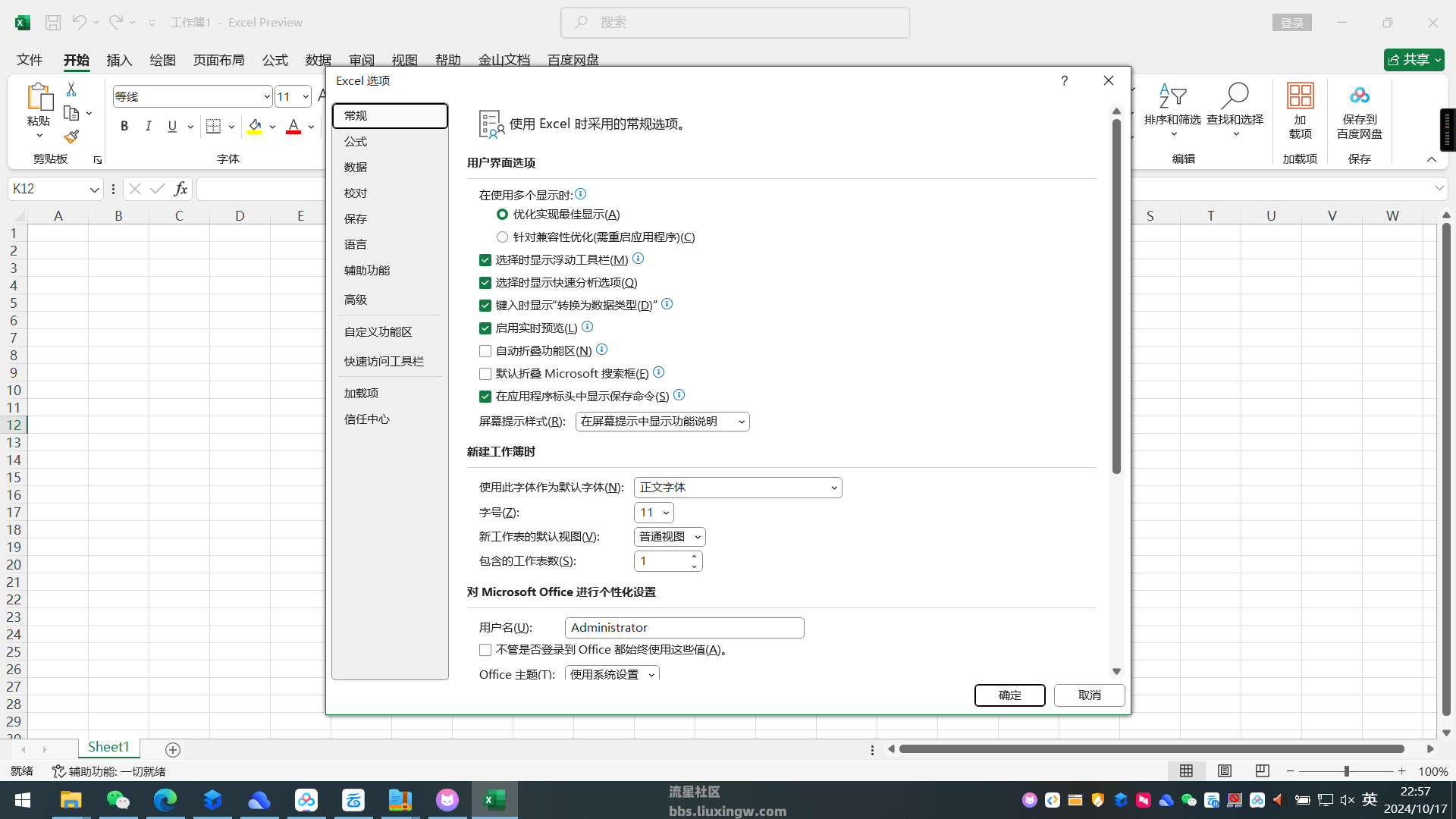Add a new sheet with plus icon
Screen dimensions: 1456x819
173,750
